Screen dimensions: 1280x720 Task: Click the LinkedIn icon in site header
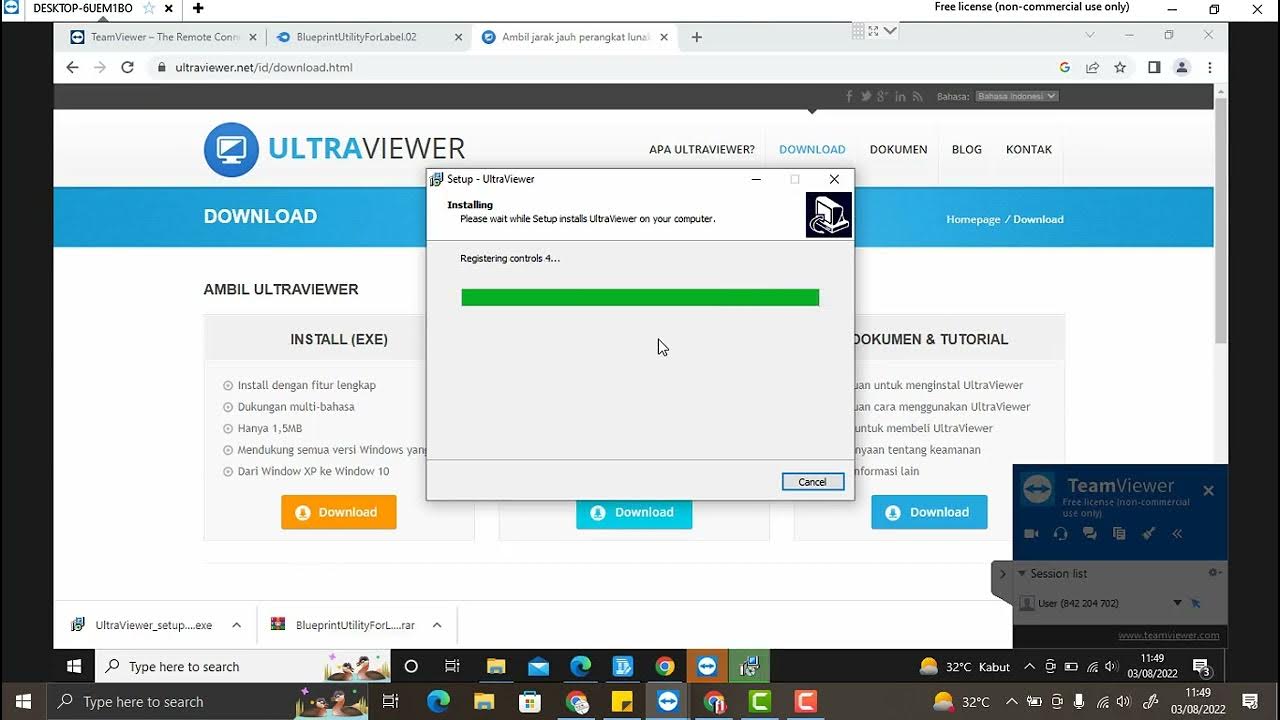click(x=900, y=96)
